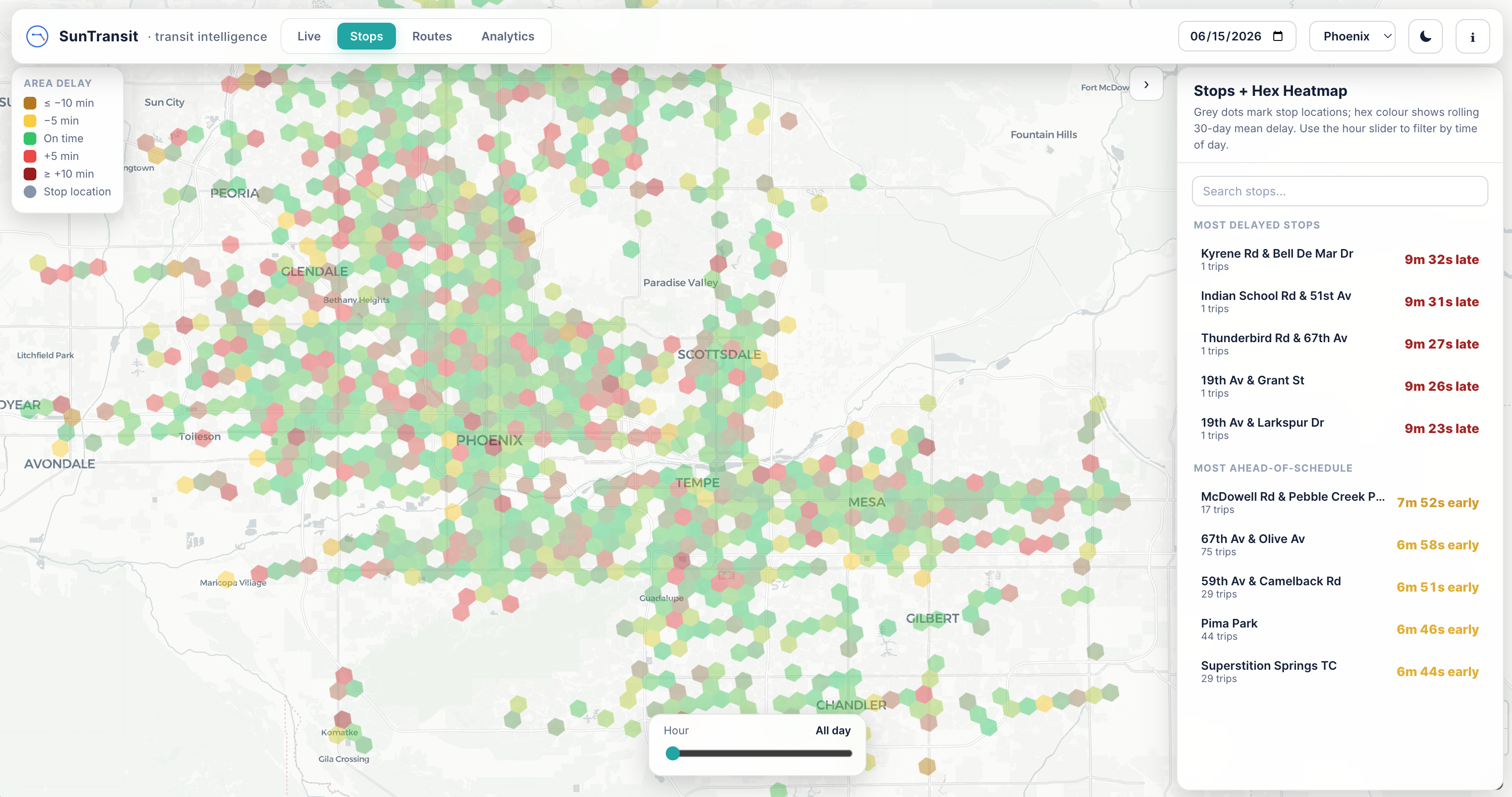Collapse the side panel with chevron arrow
The image size is (1512, 797).
pos(1146,85)
